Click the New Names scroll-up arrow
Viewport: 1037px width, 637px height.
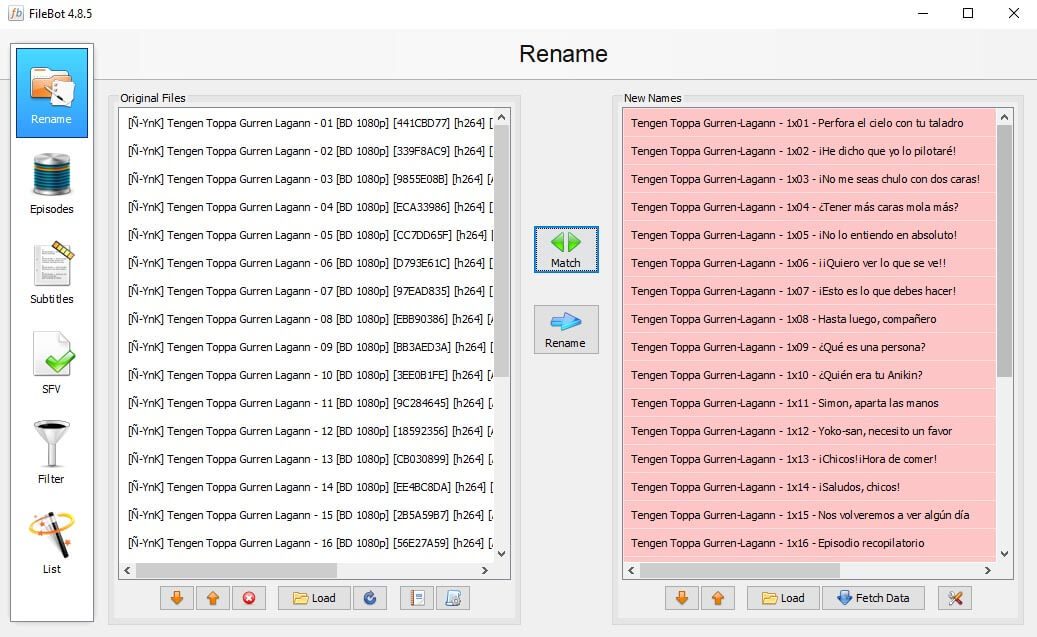click(x=1005, y=118)
